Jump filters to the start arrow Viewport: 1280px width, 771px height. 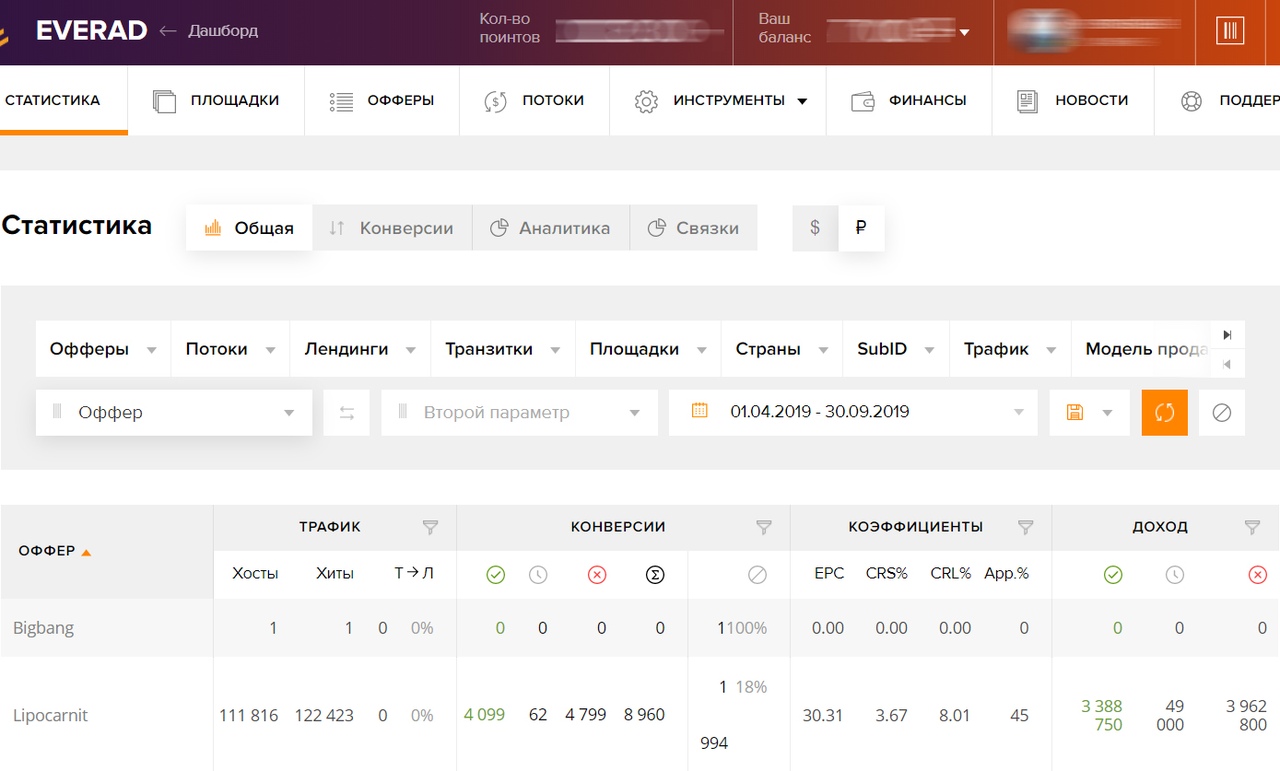(1227, 363)
